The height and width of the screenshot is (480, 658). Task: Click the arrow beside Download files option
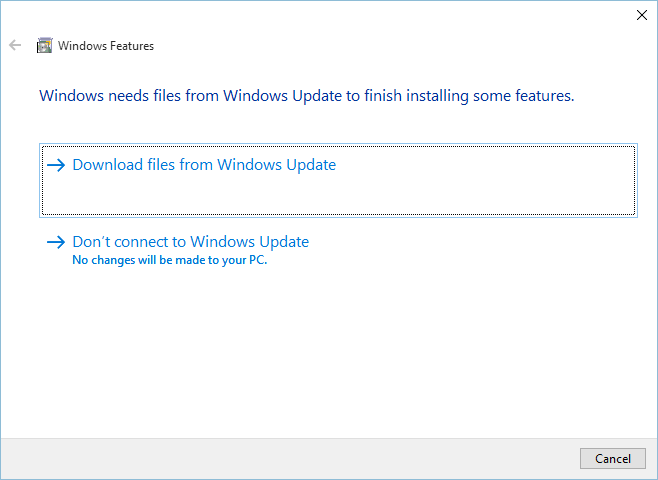[x=56, y=165]
